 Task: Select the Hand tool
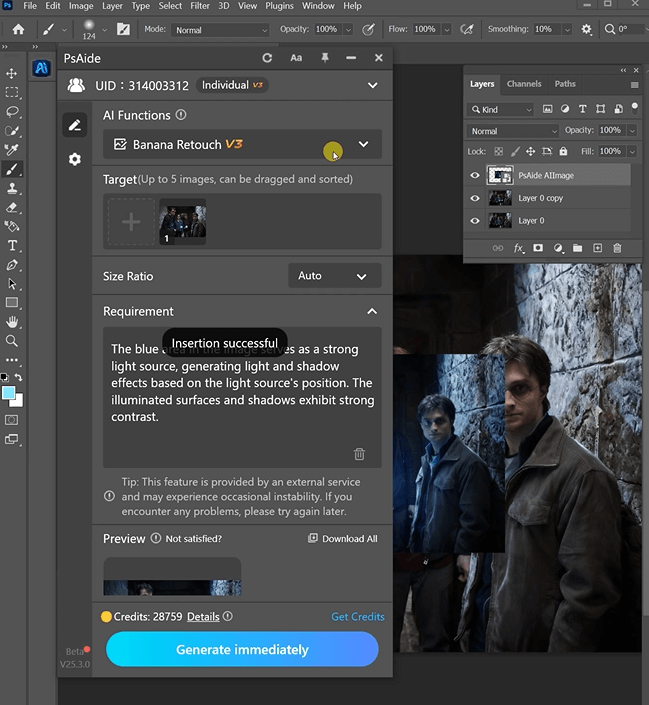(12, 322)
